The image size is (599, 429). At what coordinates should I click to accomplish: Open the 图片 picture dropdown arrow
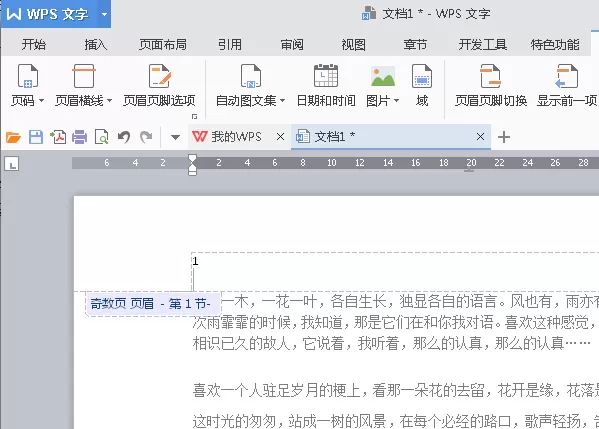pos(396,101)
